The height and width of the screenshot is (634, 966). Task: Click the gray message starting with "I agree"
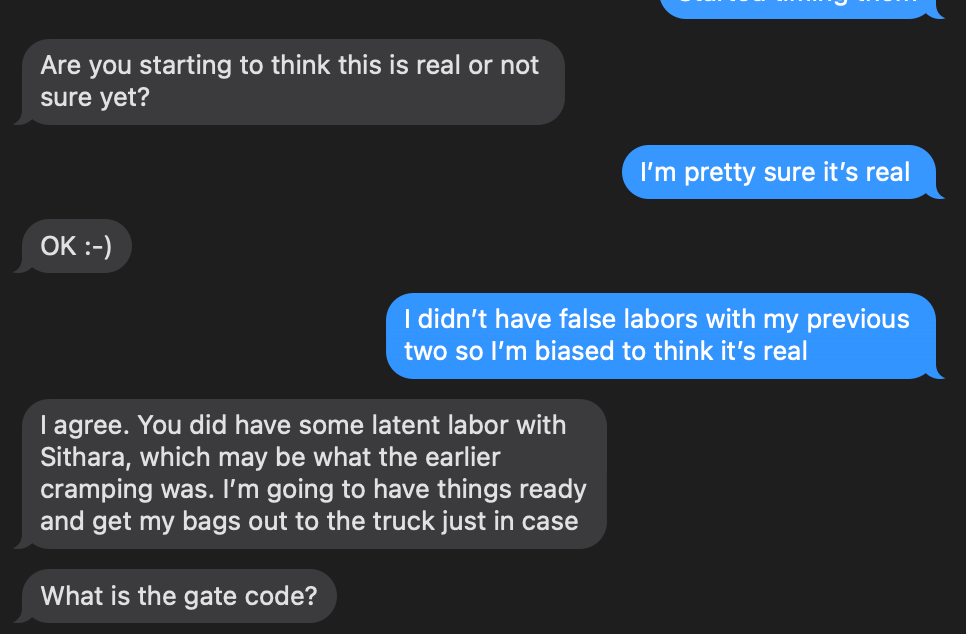(313, 473)
